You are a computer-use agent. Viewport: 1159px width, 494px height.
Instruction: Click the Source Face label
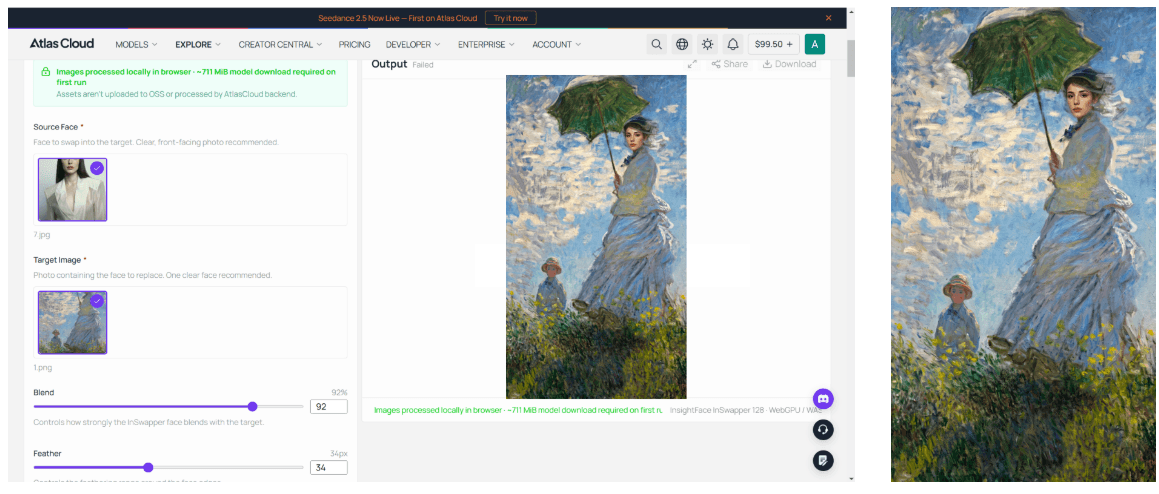[56, 127]
